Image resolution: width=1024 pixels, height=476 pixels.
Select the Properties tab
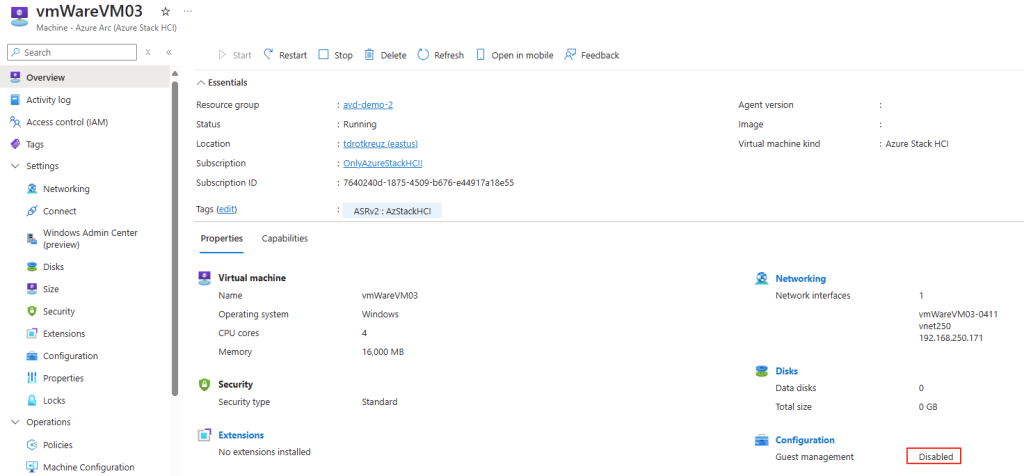221,238
